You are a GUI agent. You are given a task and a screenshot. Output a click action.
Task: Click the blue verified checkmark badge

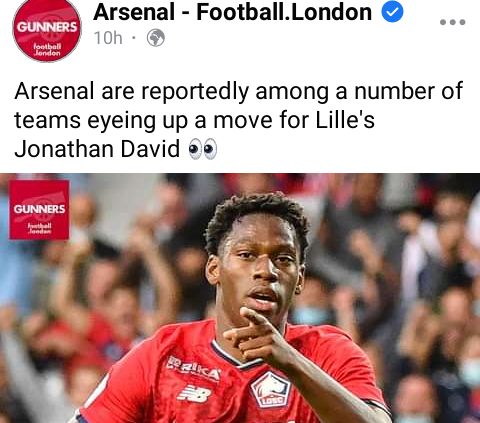tap(392, 12)
